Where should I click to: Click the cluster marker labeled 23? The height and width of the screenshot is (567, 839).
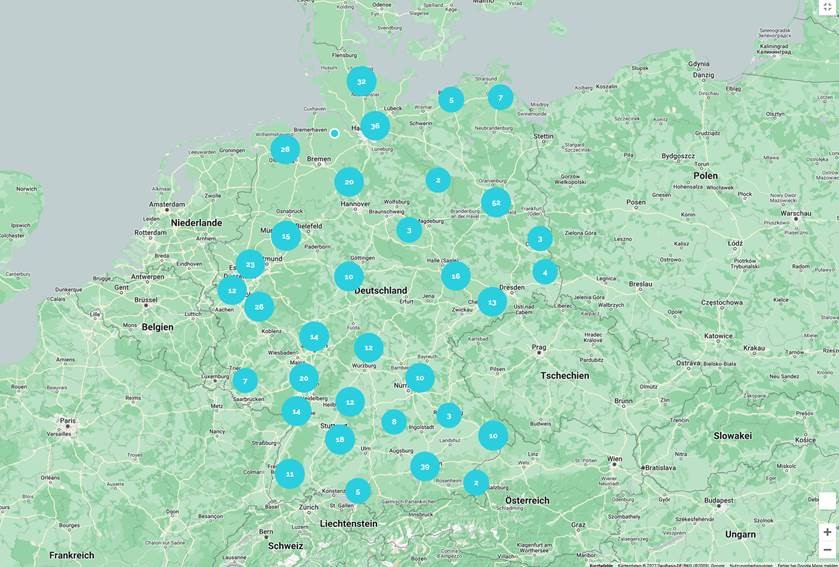tap(250, 264)
